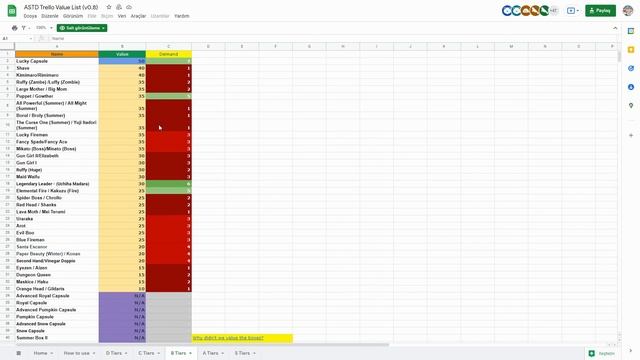Click the green Paylaş share button
Screen dimensions: 640x360
coord(600,11)
